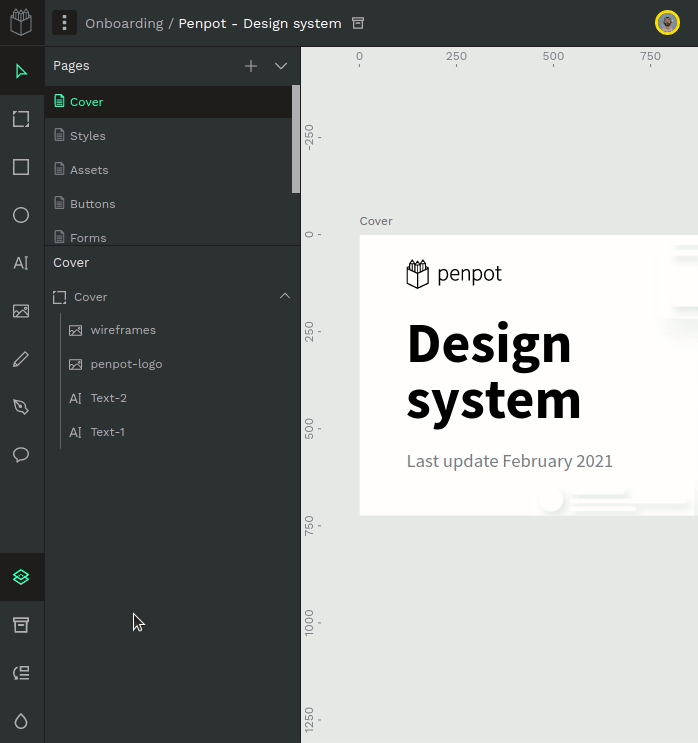Select the Artboard tool
Screen dimensions: 698x743
[x=21, y=119]
